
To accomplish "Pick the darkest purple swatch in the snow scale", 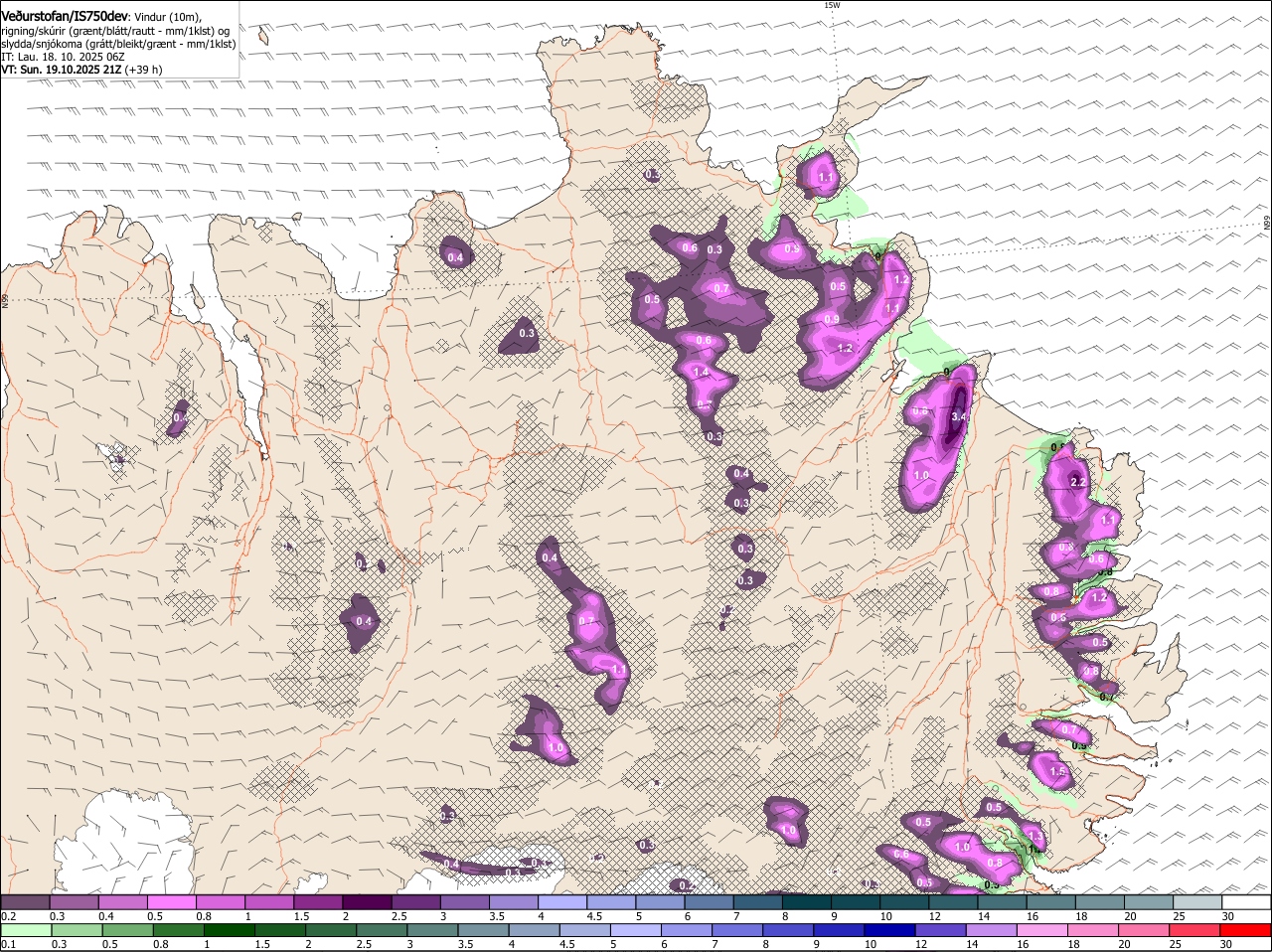I will tap(367, 902).
